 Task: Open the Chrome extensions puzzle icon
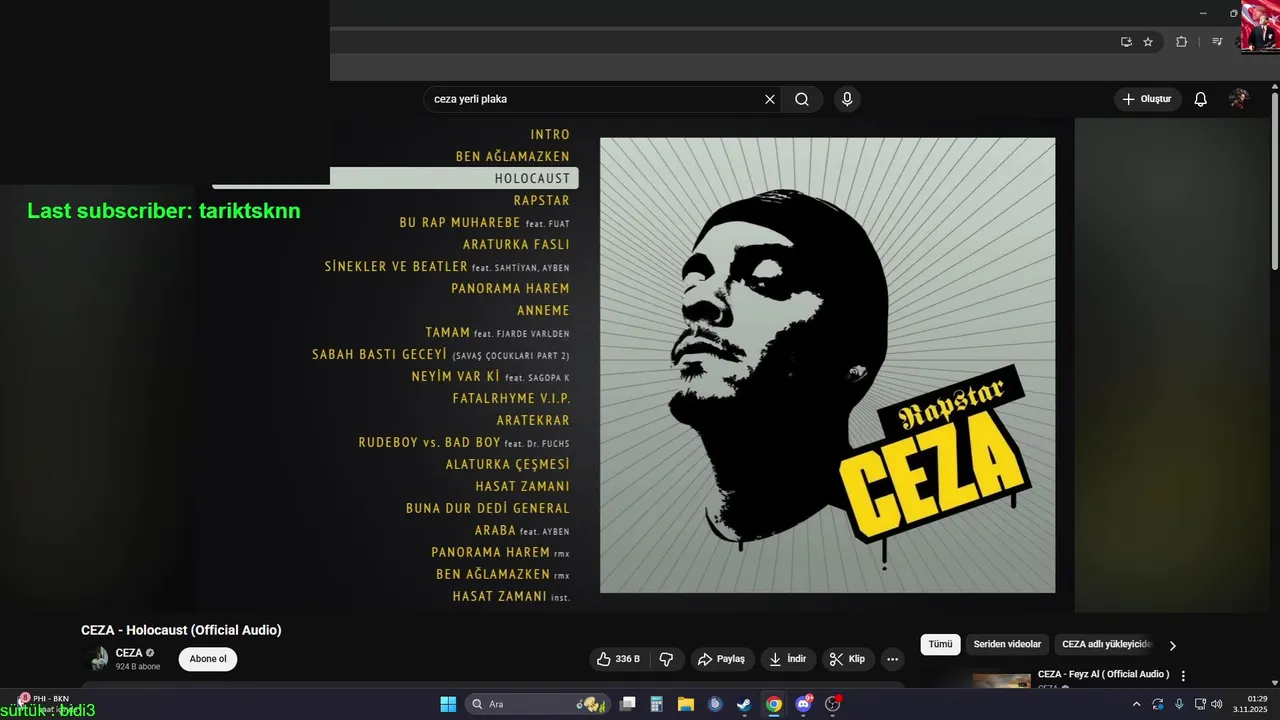[x=1181, y=42]
